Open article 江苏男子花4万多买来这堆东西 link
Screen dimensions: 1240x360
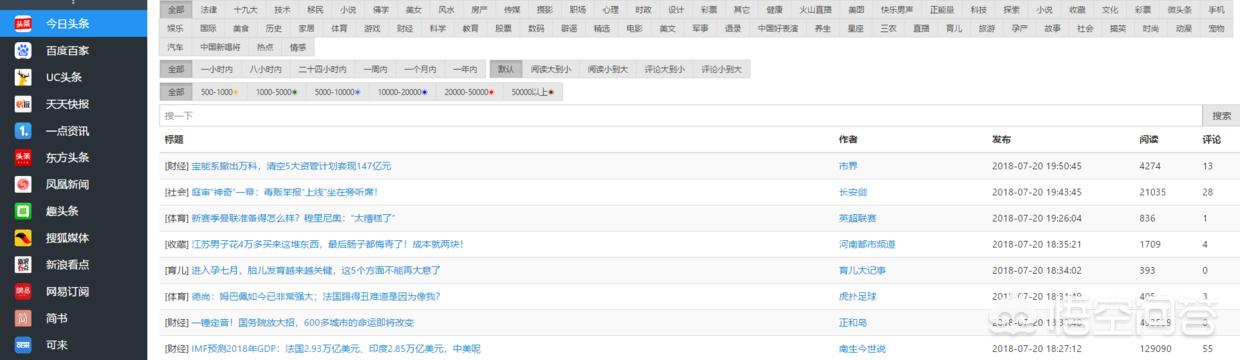click(x=327, y=244)
